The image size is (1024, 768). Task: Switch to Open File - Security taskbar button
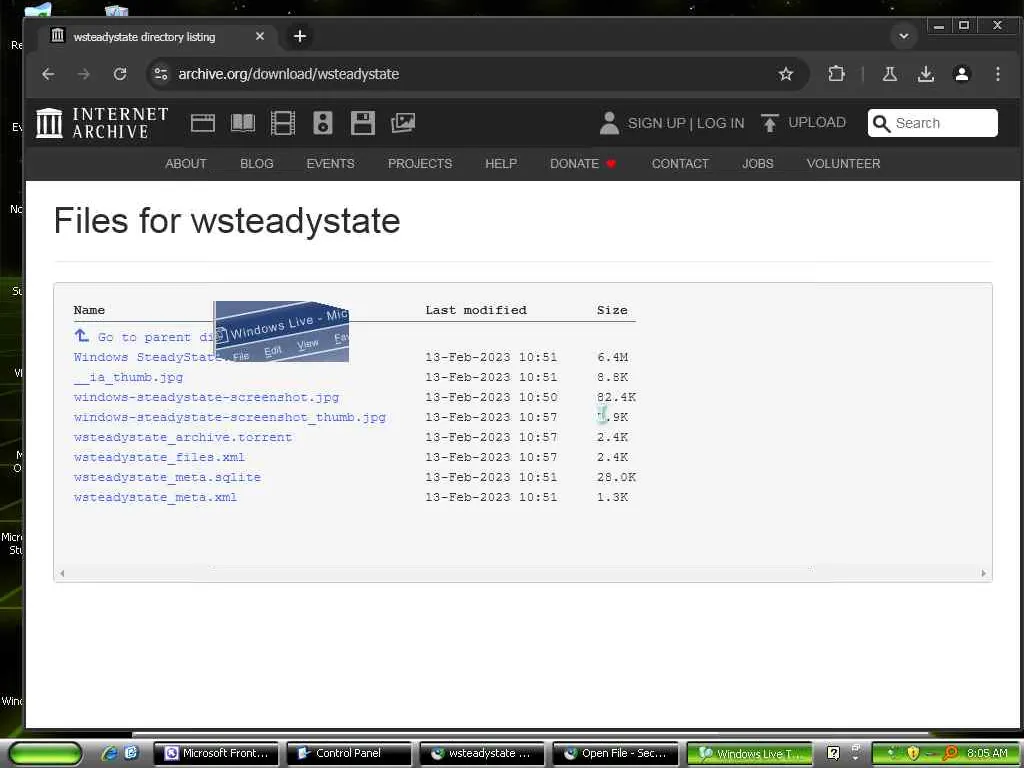click(x=615, y=754)
